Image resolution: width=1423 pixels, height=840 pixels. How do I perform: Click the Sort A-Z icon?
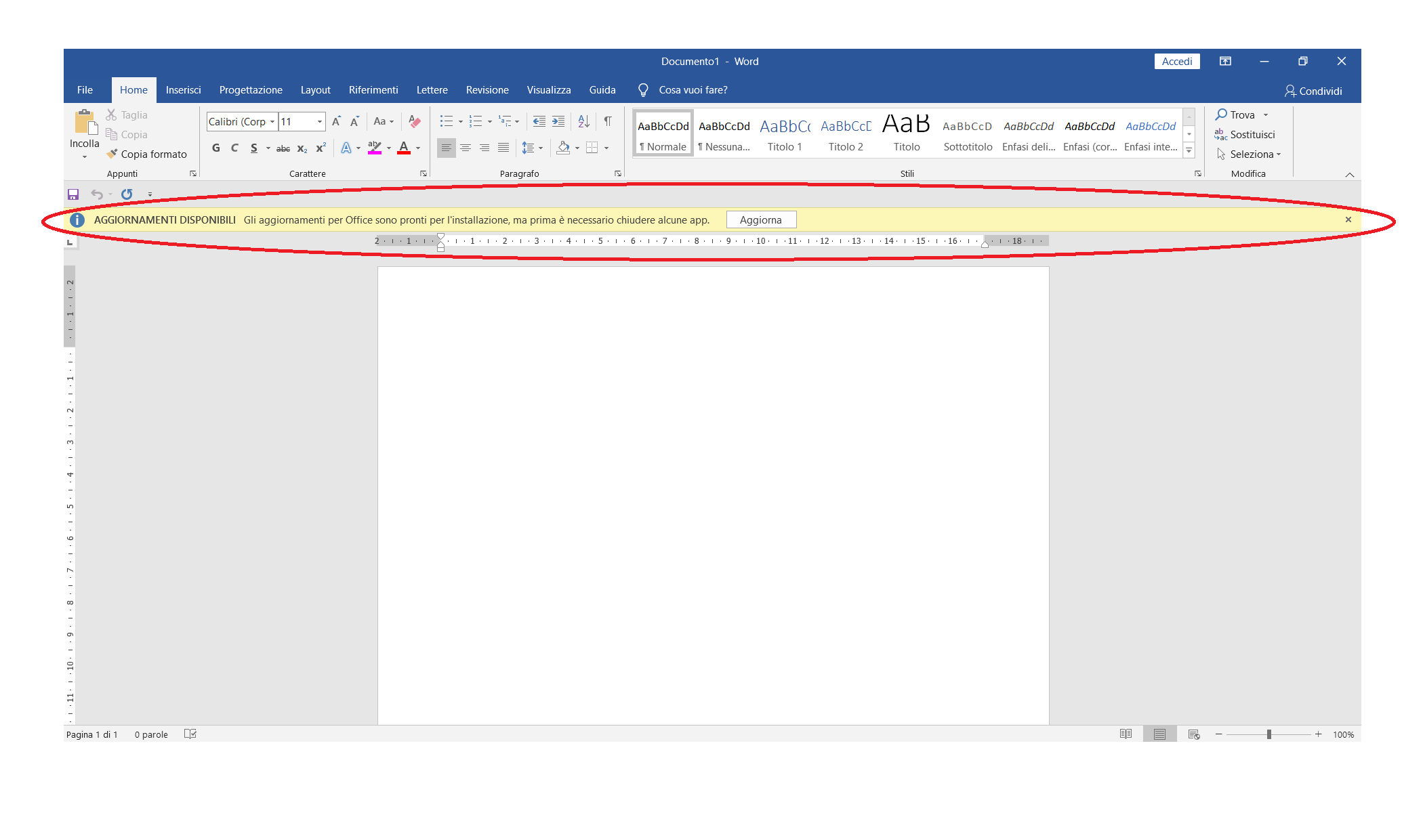pos(583,121)
